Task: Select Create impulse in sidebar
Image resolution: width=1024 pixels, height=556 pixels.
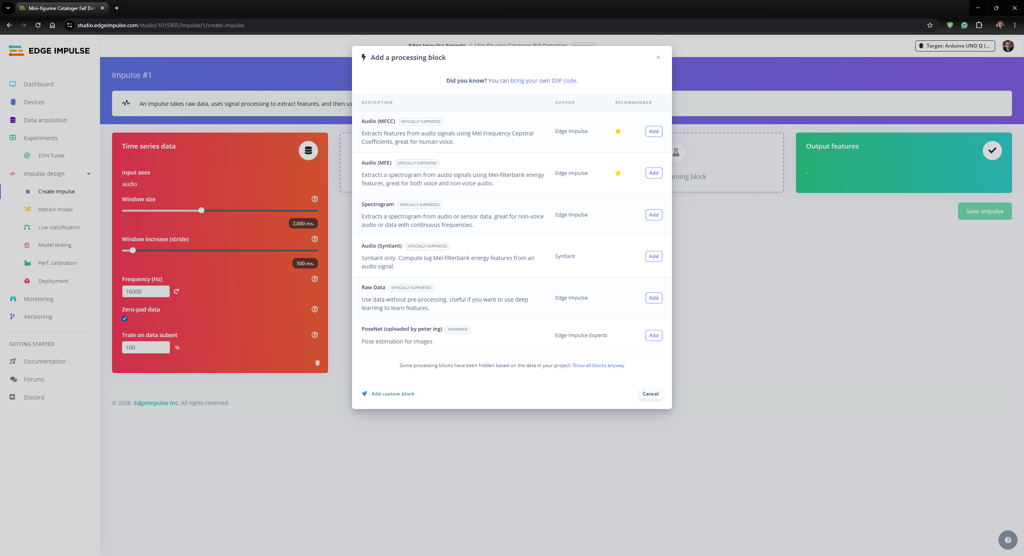Action: [x=56, y=191]
